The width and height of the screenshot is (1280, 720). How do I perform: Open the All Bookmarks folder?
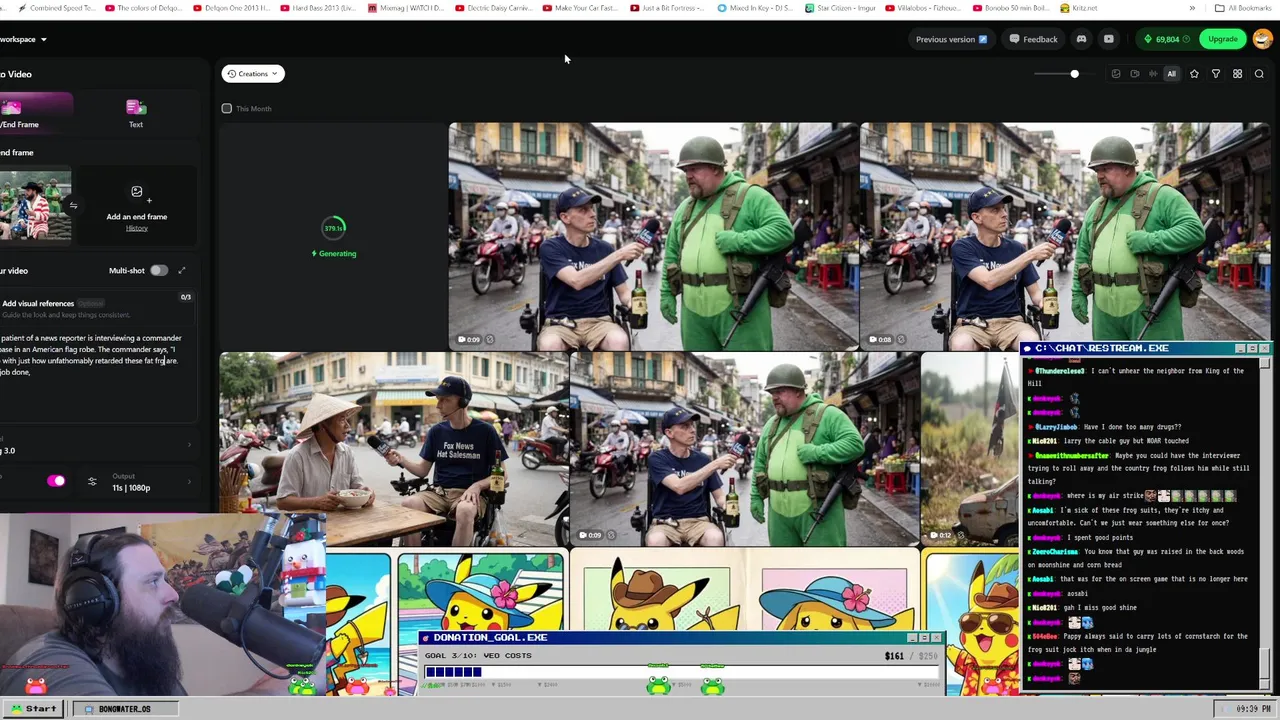pos(1243,8)
